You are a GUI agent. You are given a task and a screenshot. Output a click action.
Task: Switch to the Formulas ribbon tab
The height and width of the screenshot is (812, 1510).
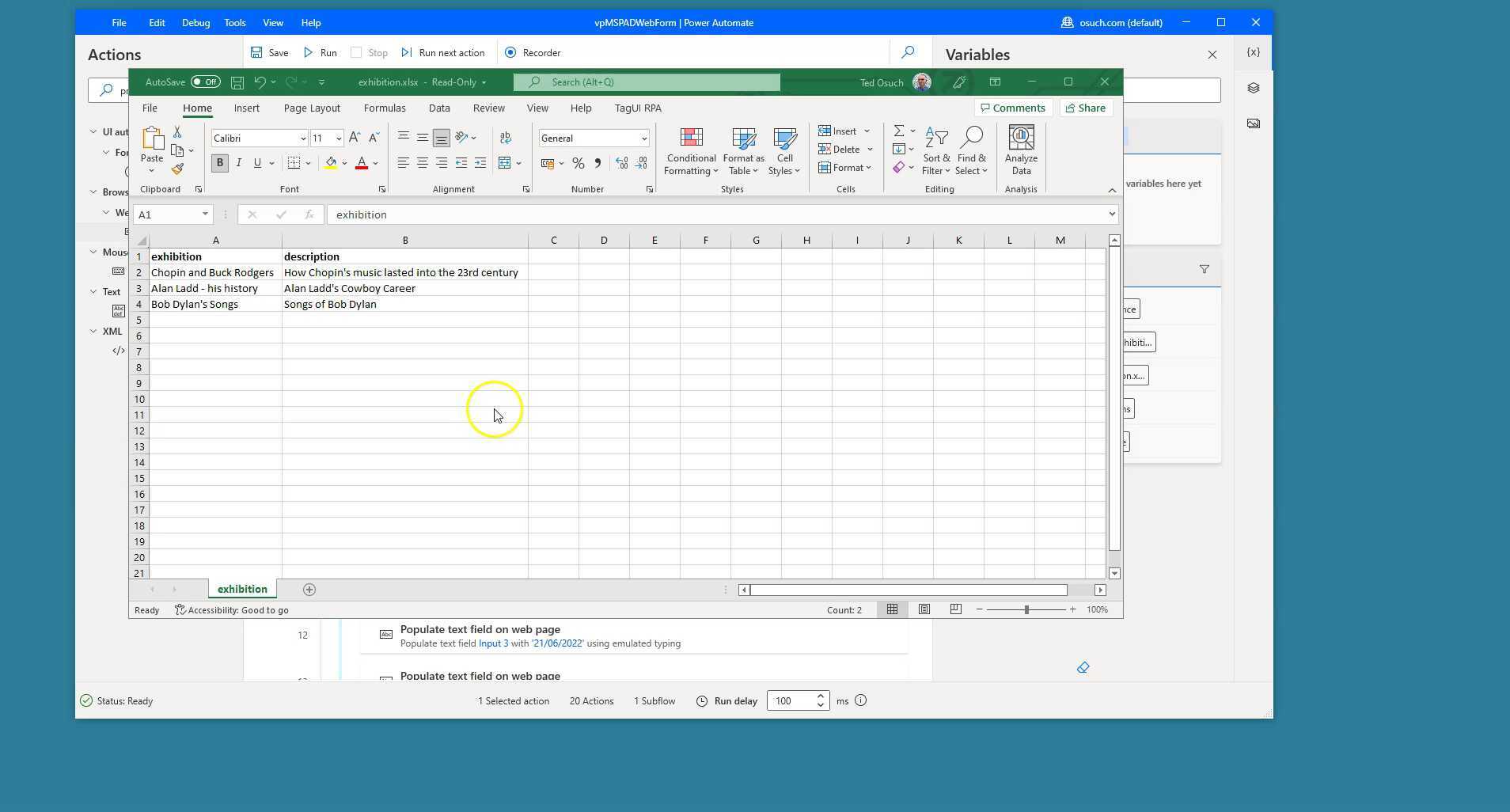(385, 108)
